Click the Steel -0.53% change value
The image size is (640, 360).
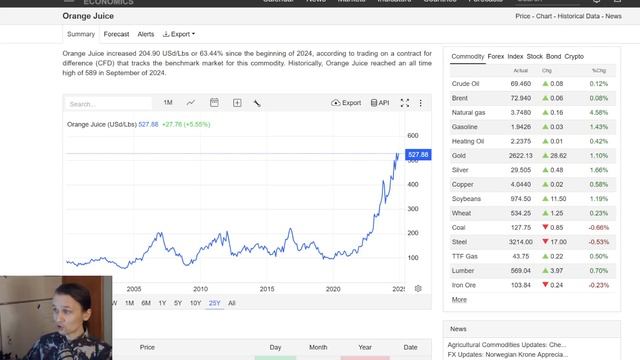(598, 242)
